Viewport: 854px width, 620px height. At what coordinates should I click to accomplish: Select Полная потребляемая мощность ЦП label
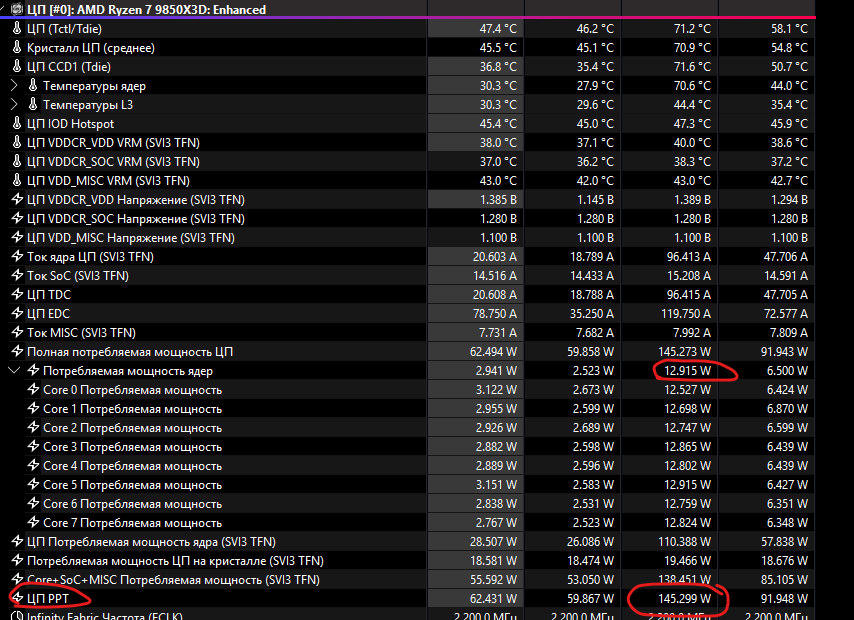tap(130, 352)
